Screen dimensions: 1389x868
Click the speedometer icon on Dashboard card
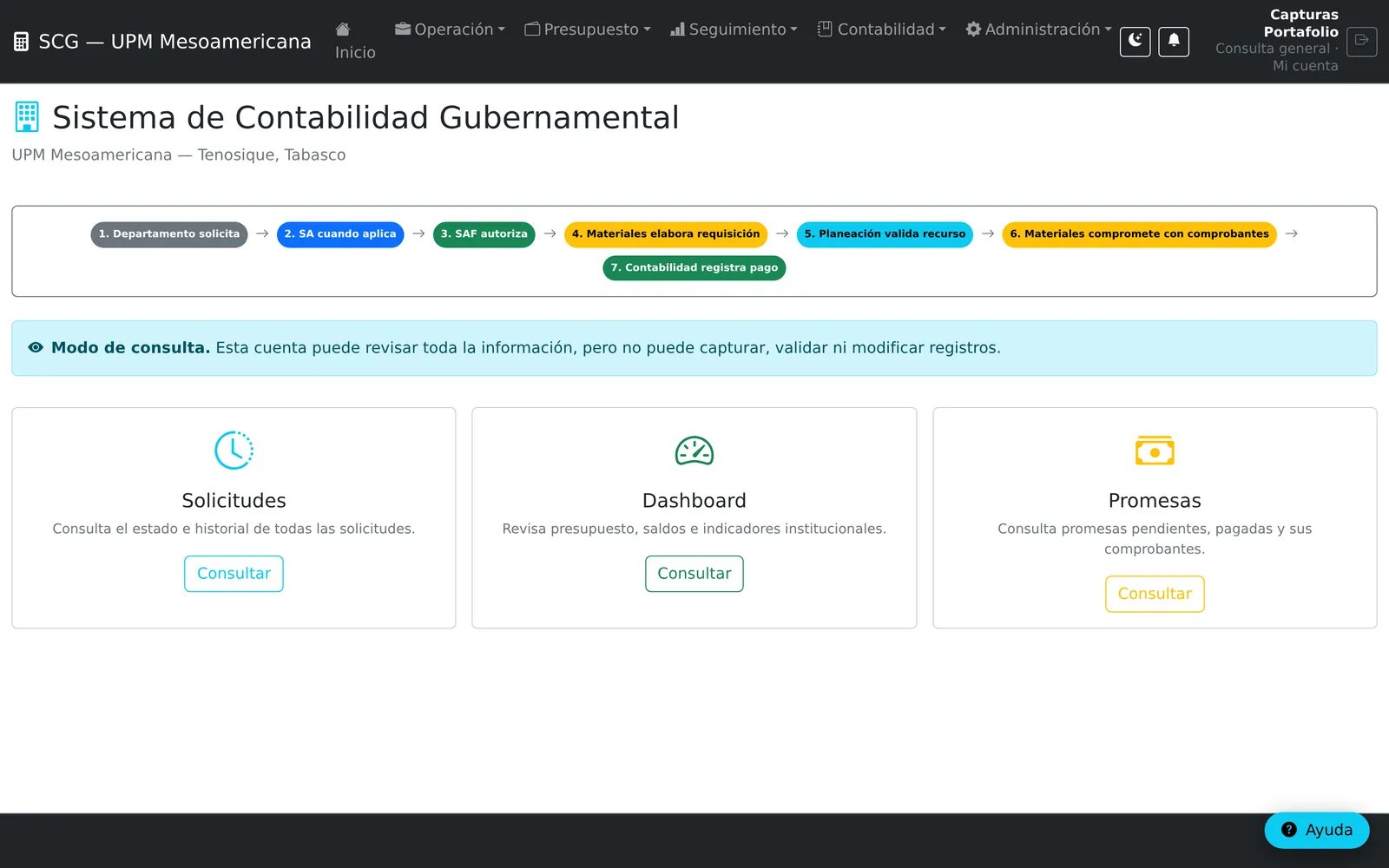click(x=694, y=450)
